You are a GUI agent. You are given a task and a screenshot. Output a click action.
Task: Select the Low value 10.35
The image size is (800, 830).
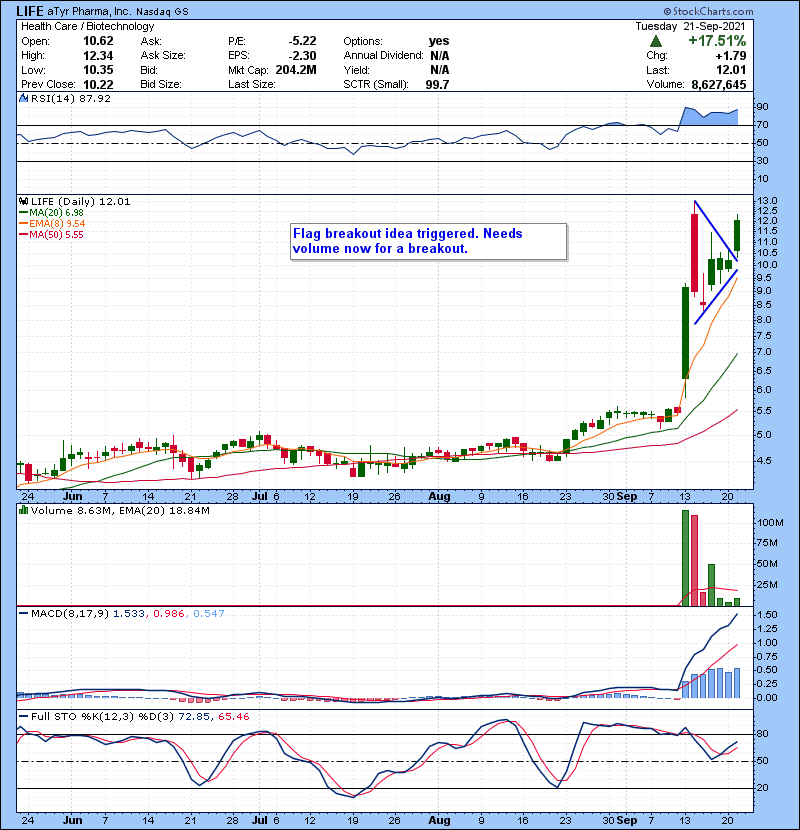(98, 70)
